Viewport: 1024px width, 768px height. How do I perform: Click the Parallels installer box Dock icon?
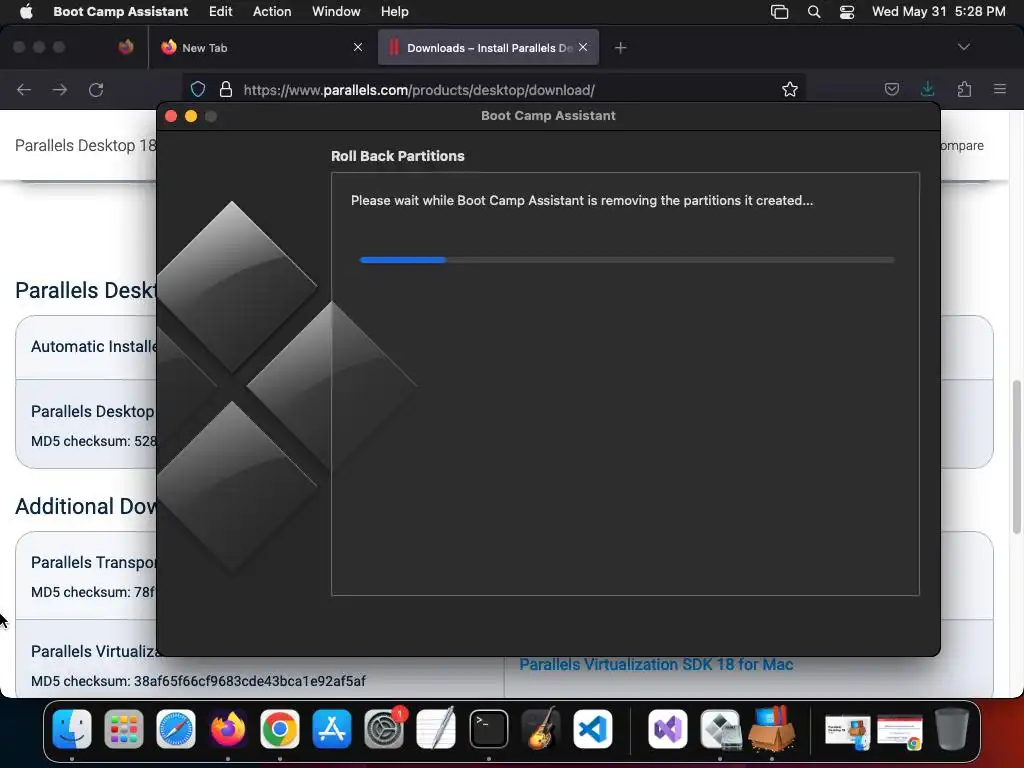(772, 728)
